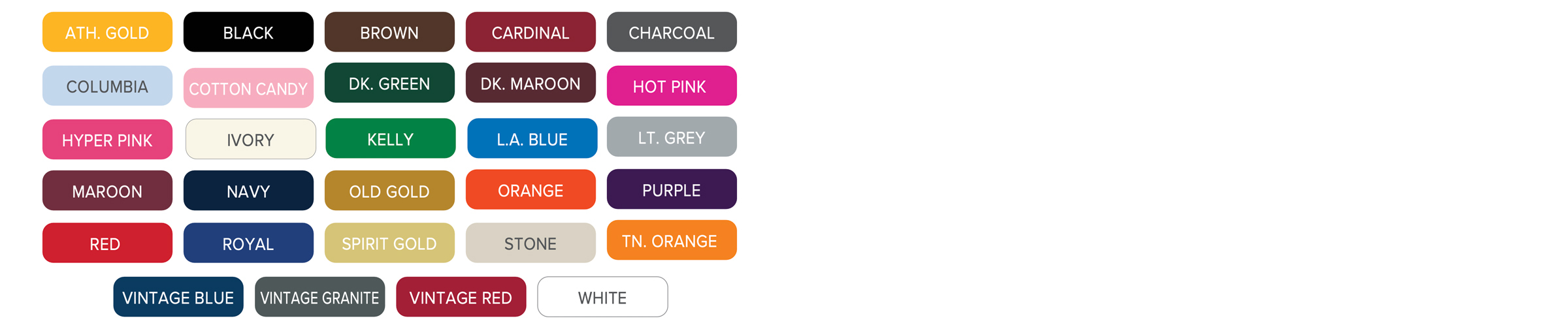Choose the Vintage Granite swatch

pos(319,297)
